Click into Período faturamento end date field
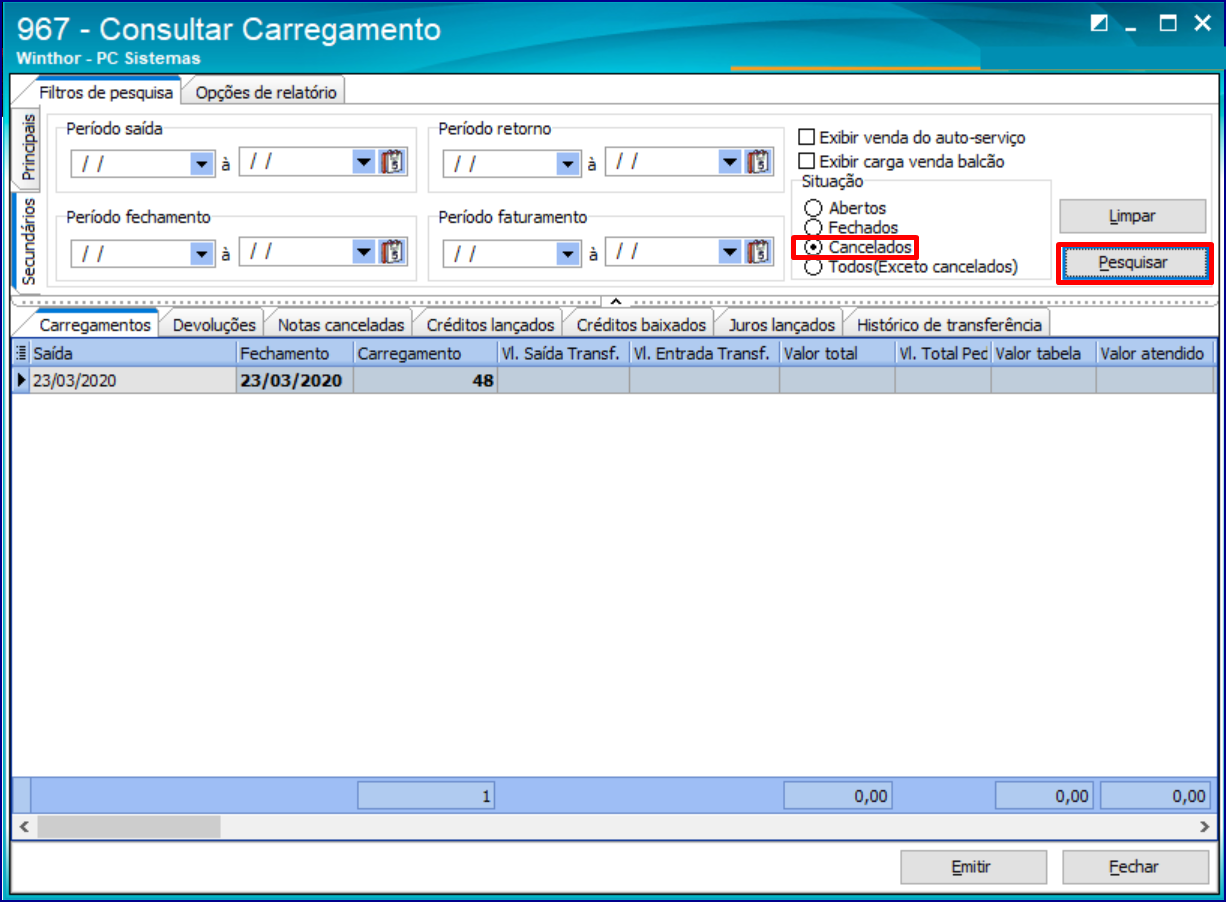The width and height of the screenshot is (1226, 902). pos(662,254)
